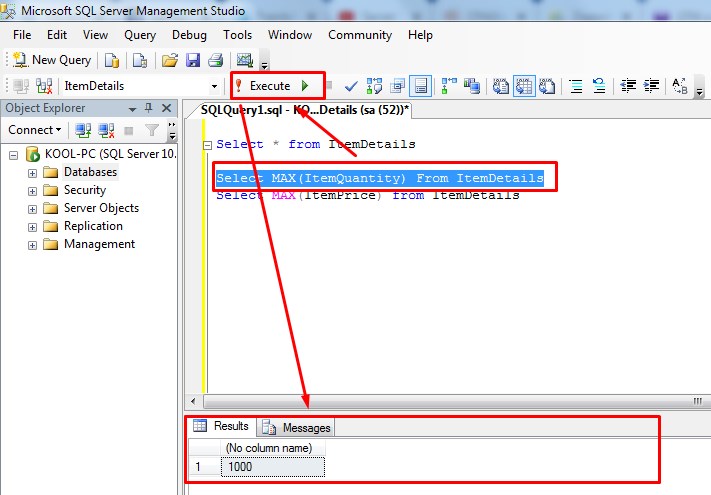The height and width of the screenshot is (495, 711).
Task: Open Object Explorer window position dropdown
Action: pyautogui.click(x=132, y=109)
